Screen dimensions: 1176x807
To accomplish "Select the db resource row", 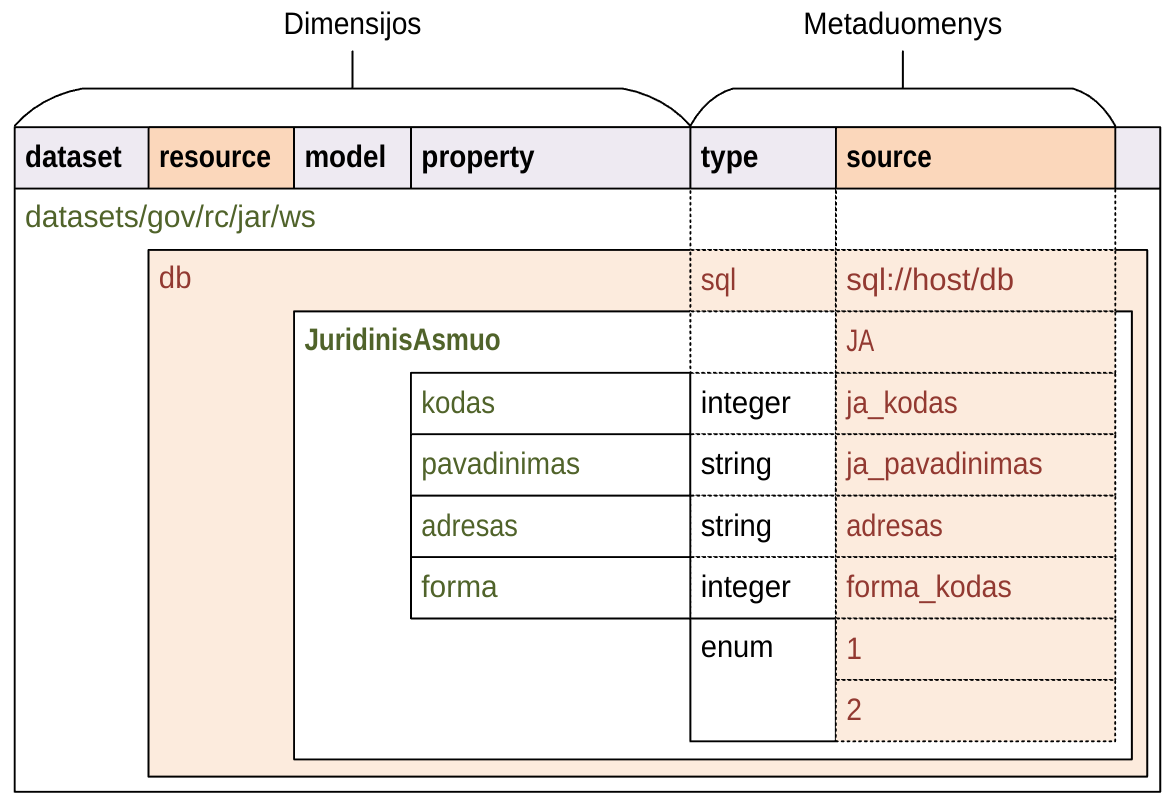I will click(x=175, y=278).
